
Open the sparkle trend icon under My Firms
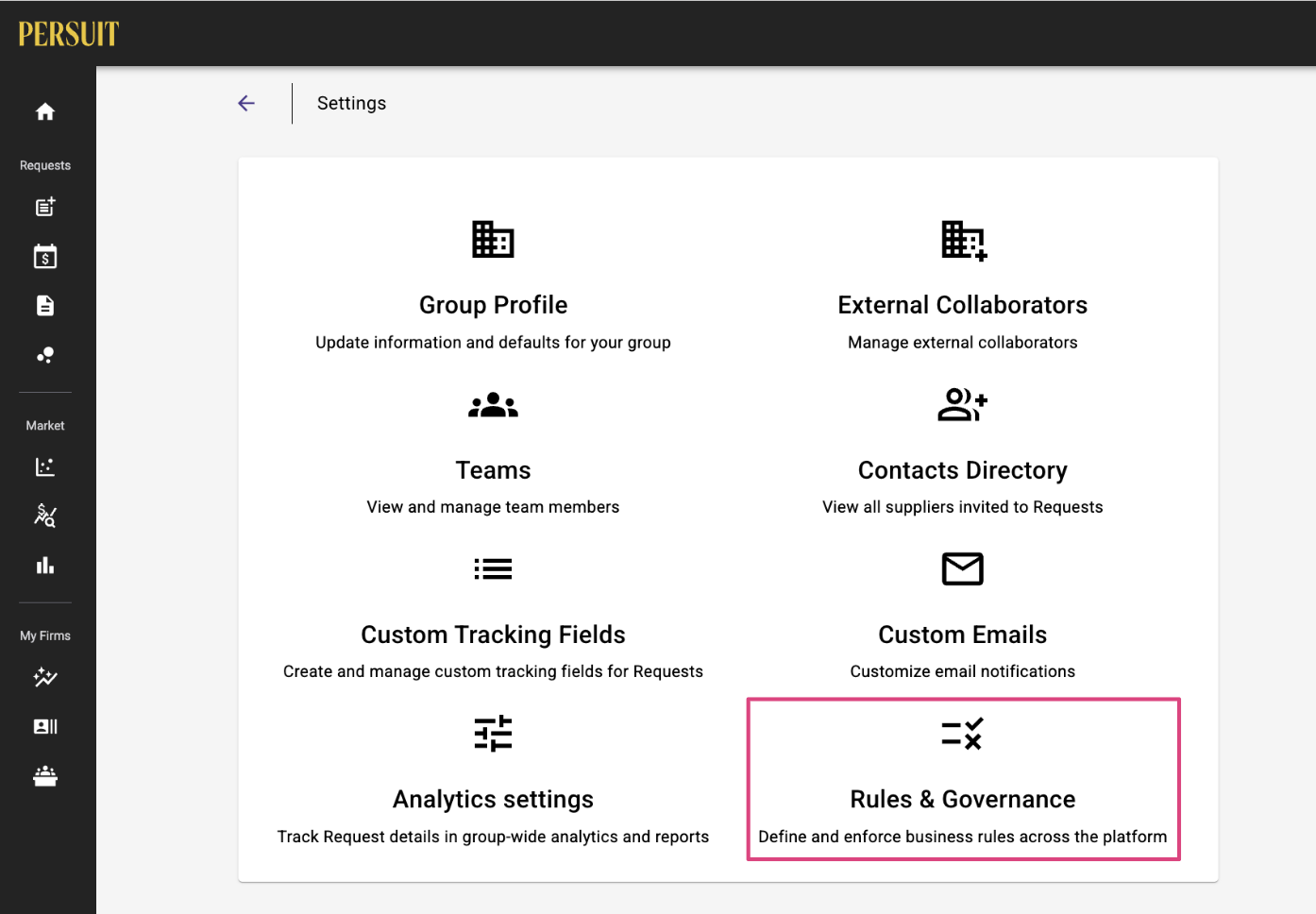click(45, 677)
